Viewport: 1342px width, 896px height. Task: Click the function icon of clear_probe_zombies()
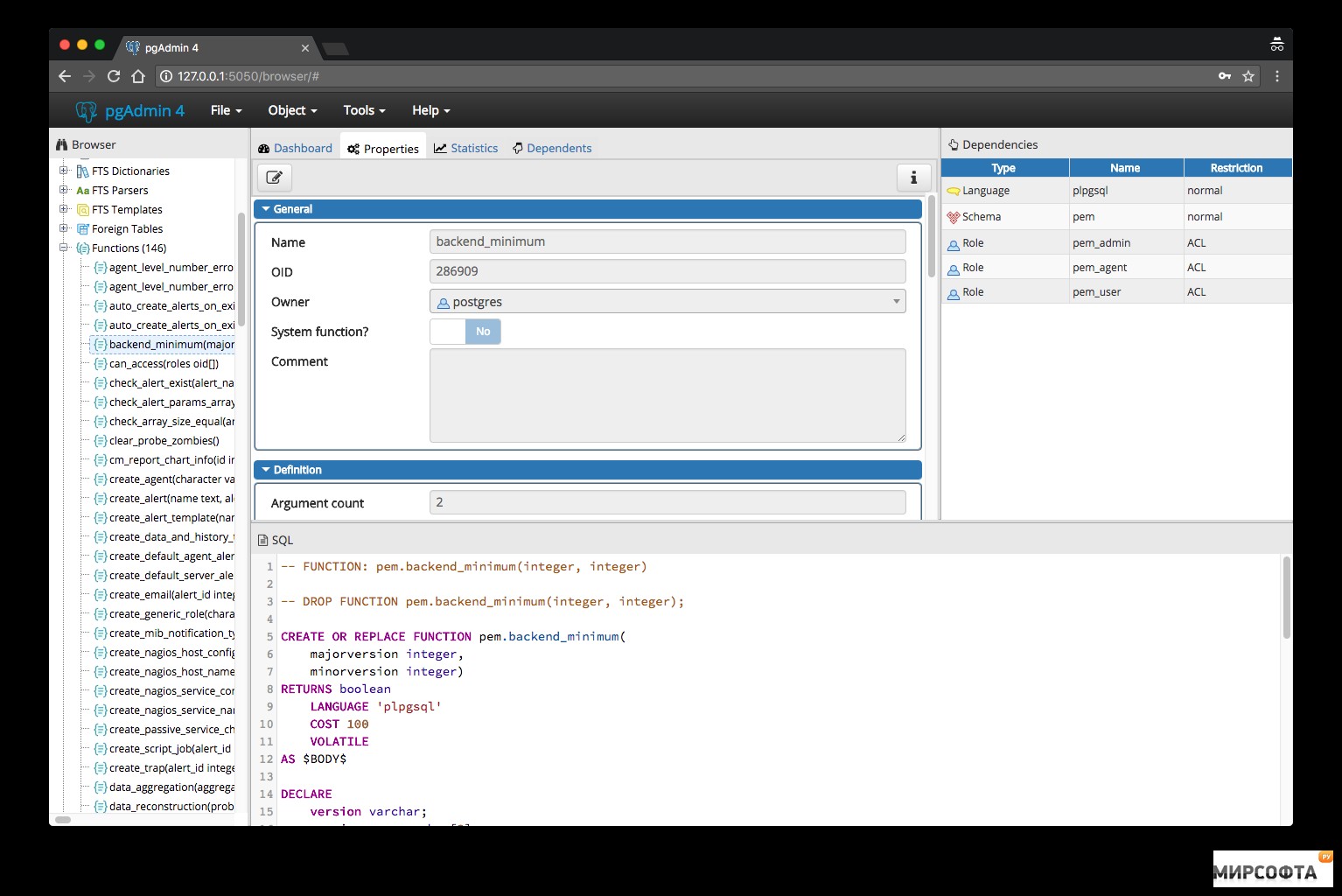(101, 441)
